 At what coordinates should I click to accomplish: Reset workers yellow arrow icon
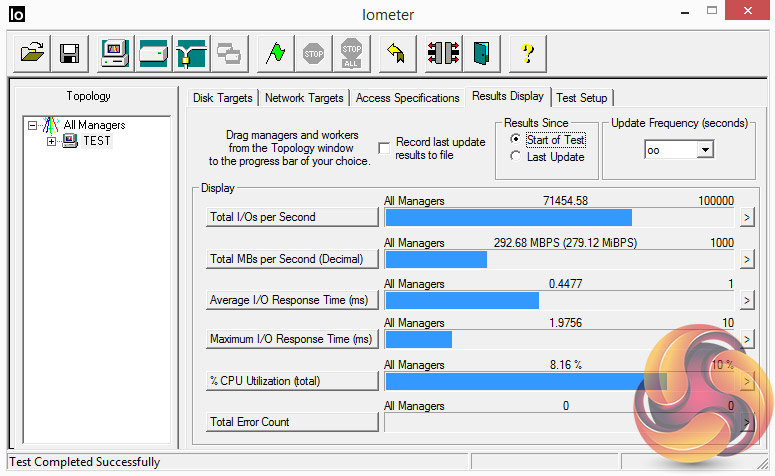point(397,53)
